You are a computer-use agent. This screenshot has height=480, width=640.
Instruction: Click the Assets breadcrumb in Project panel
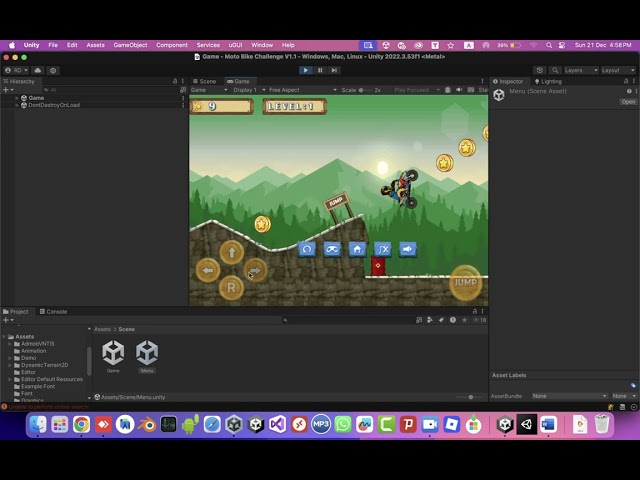click(102, 329)
